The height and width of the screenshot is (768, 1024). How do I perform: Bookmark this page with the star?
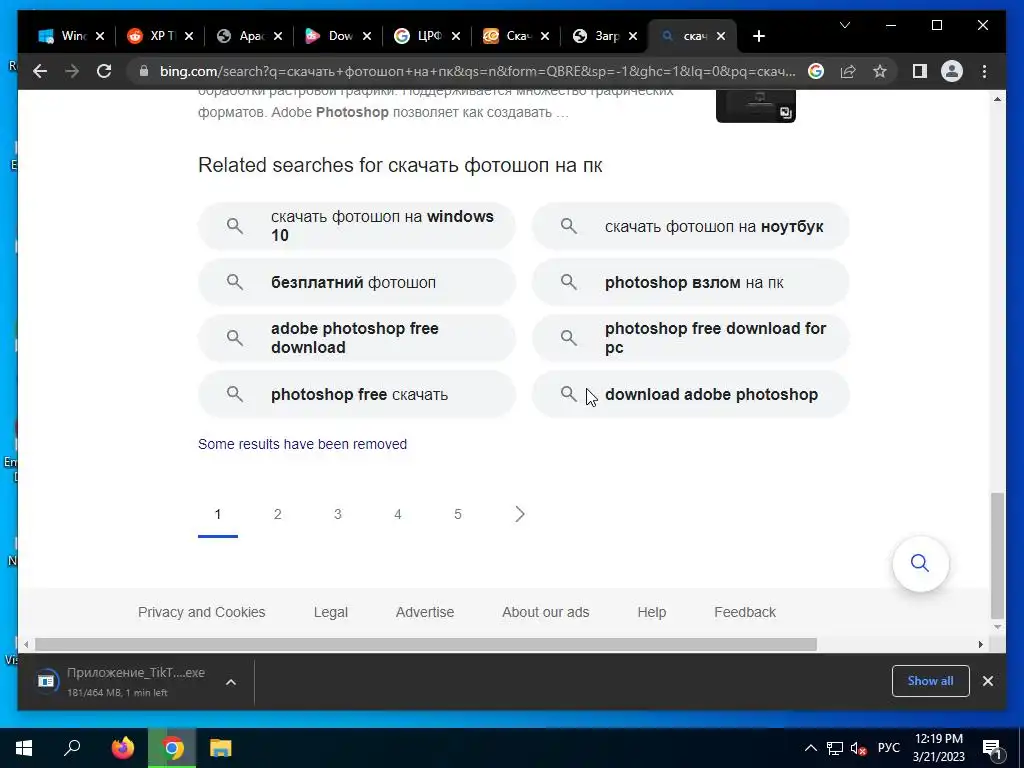pyautogui.click(x=880, y=71)
